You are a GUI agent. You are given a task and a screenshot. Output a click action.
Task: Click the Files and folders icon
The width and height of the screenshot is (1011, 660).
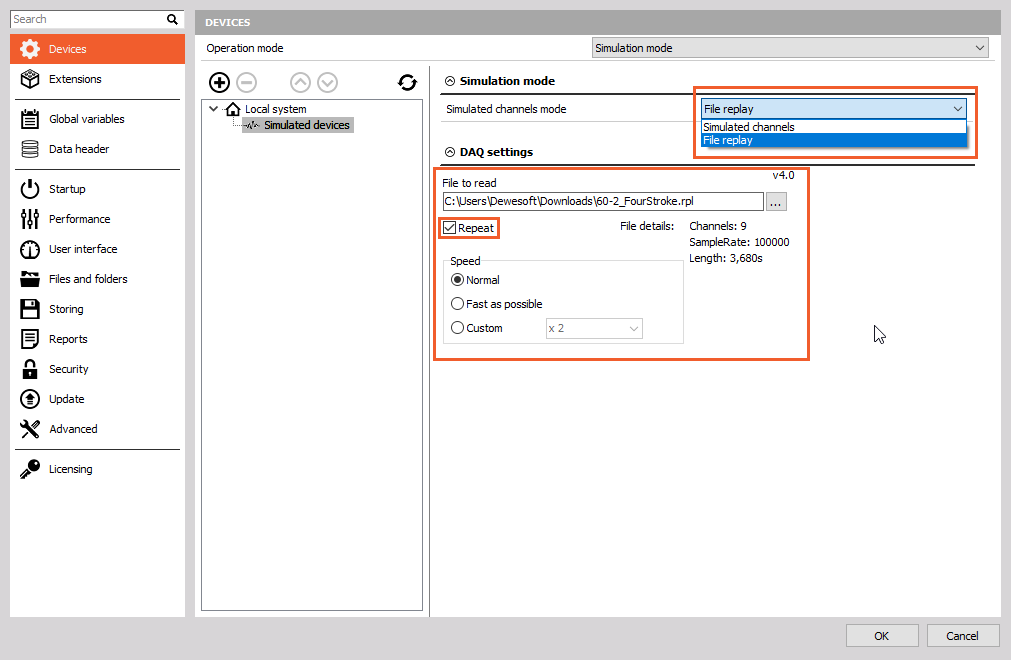(x=30, y=279)
